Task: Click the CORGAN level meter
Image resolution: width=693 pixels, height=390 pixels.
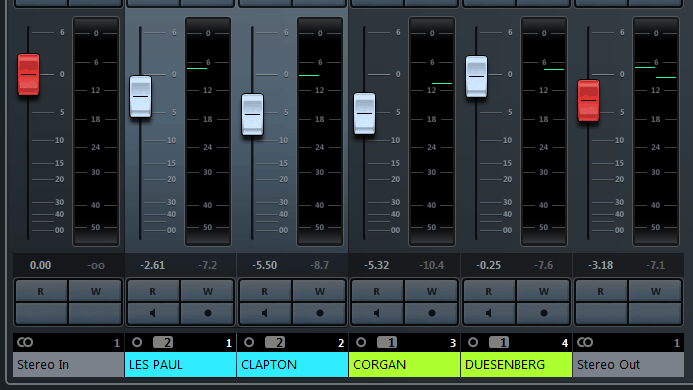Action: (432, 131)
